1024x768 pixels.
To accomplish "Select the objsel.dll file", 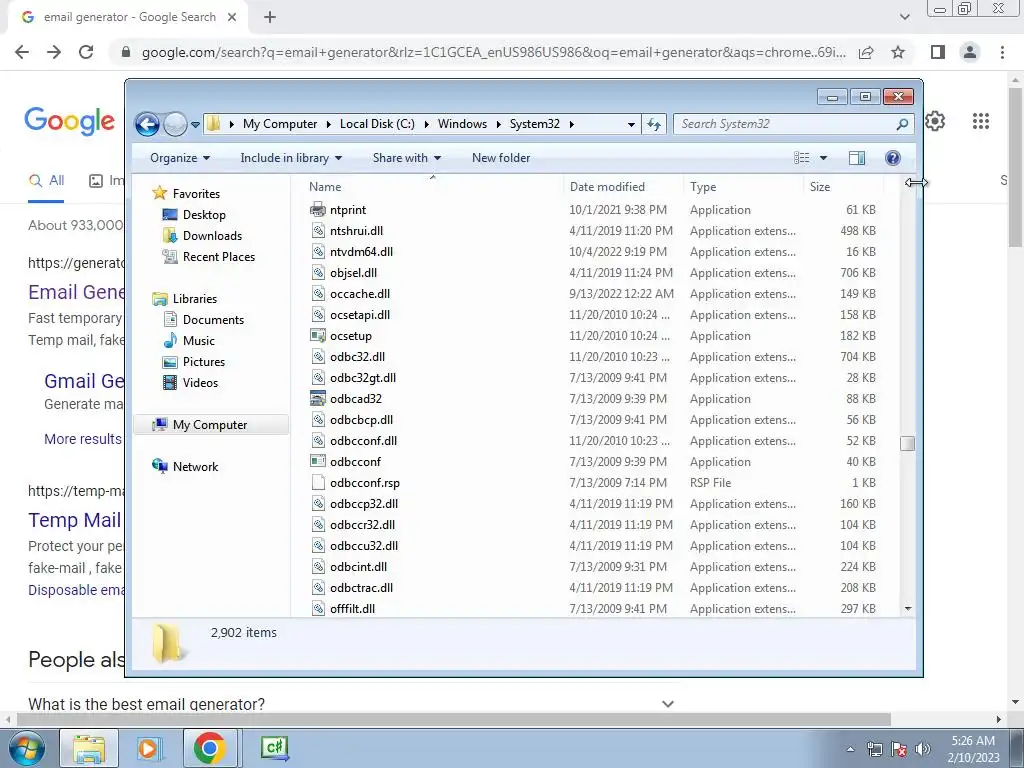I will point(353,273).
